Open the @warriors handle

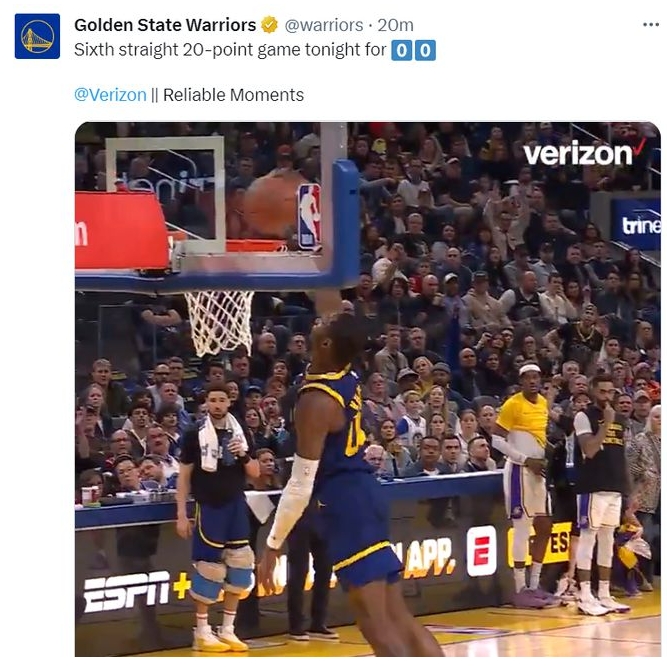click(324, 25)
